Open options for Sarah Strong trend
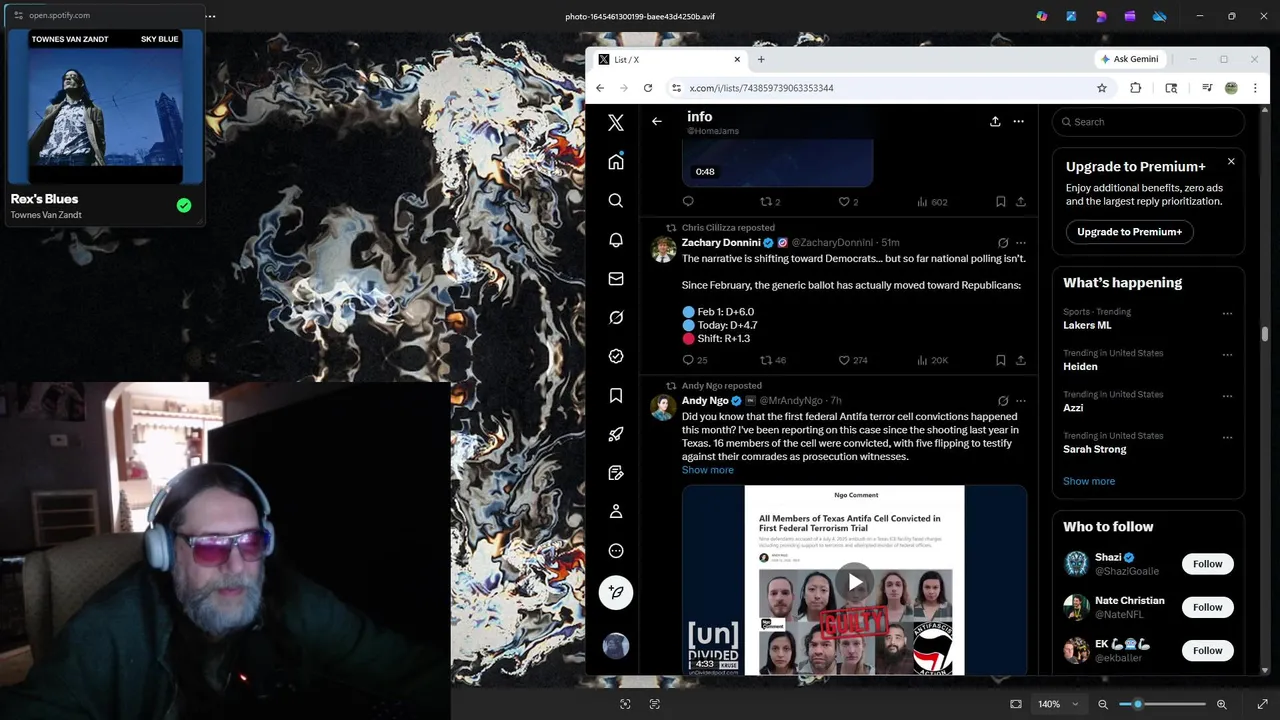Screen dimensions: 1280x720 pyautogui.click(x=1227, y=437)
